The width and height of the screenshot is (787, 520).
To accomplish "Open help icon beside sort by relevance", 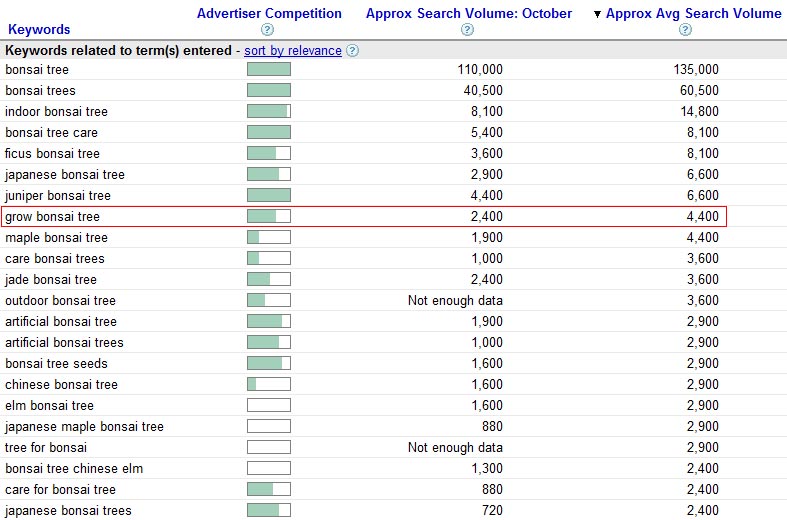I will (352, 51).
